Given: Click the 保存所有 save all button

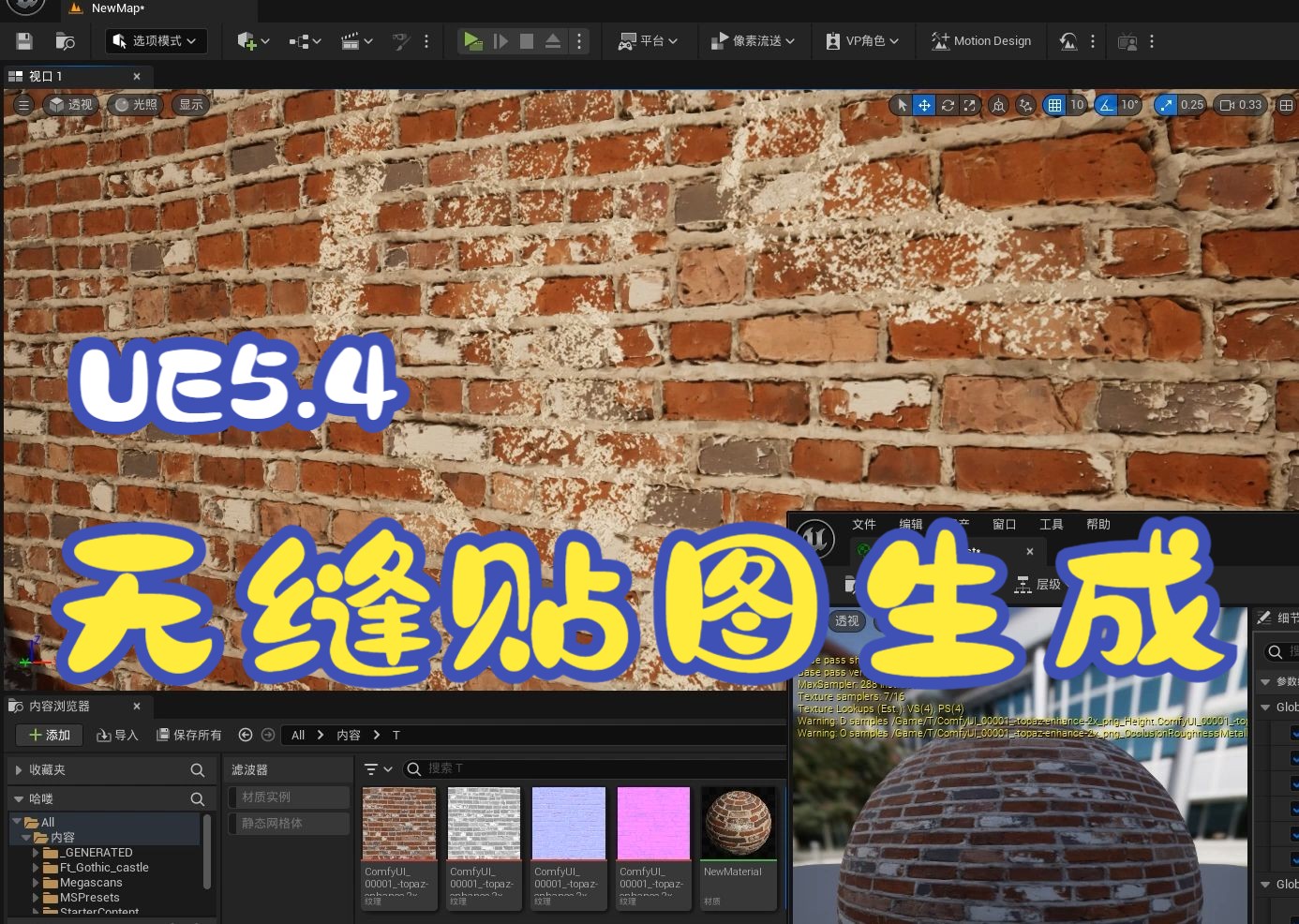Looking at the screenshot, I should click(x=189, y=736).
